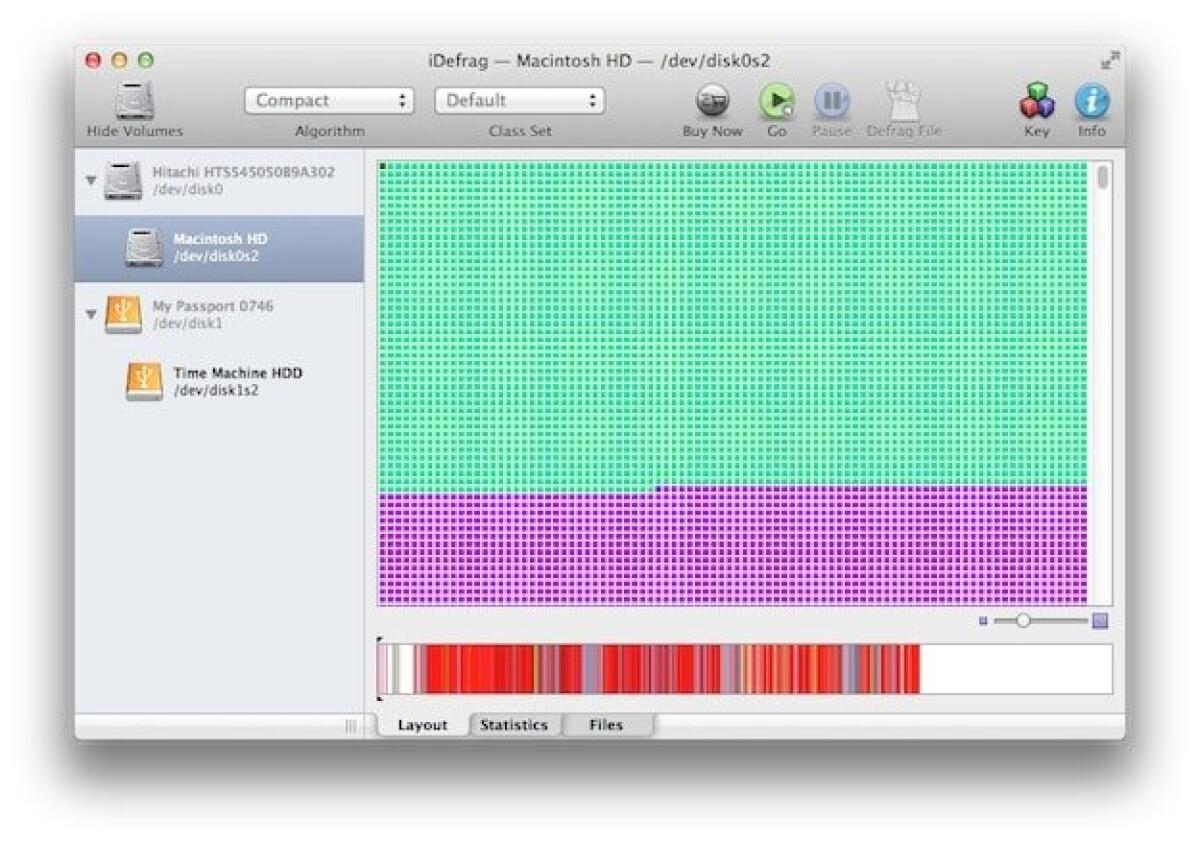
Task: Select the Layout tab
Action: [x=423, y=724]
